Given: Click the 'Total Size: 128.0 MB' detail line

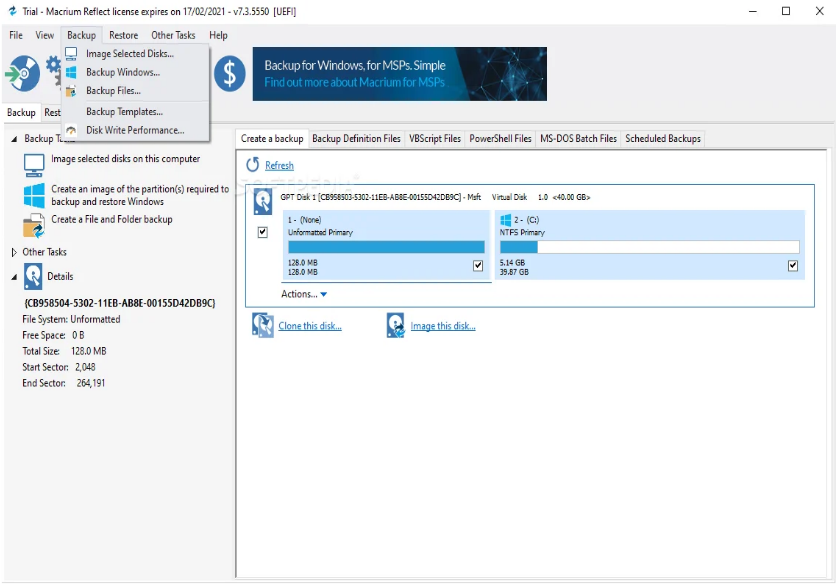Looking at the screenshot, I should click(x=65, y=351).
